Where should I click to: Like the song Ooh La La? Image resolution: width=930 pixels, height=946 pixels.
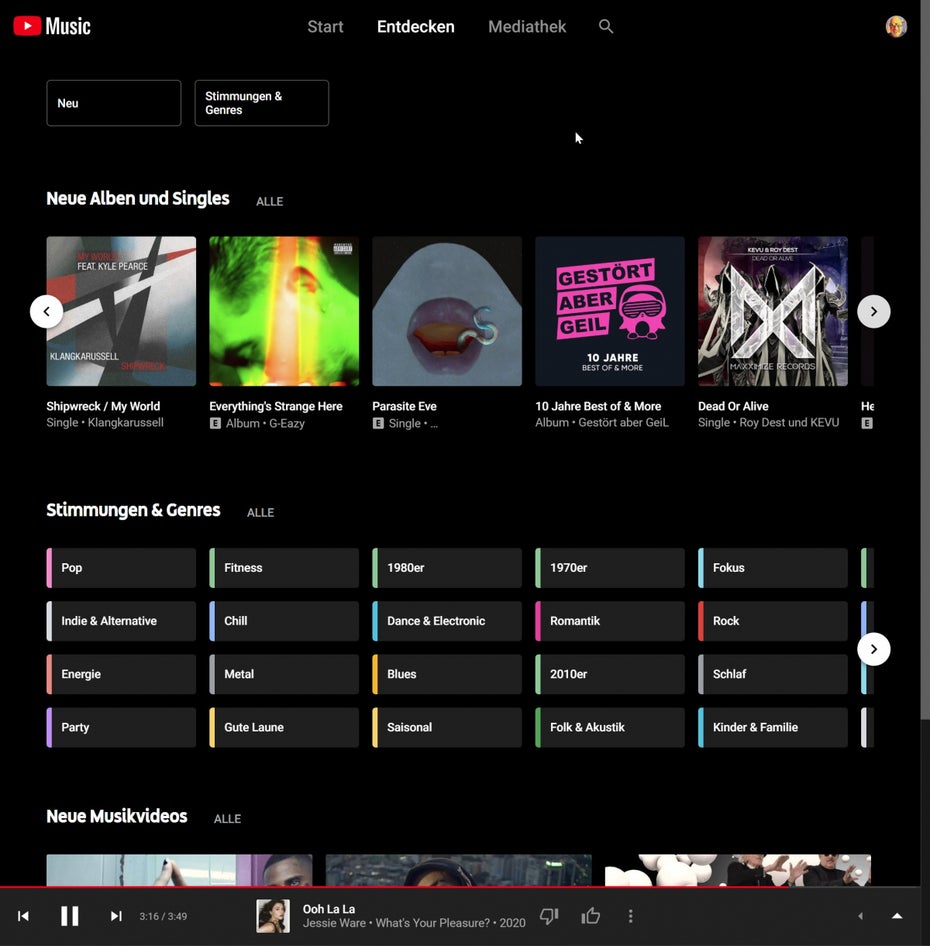590,916
